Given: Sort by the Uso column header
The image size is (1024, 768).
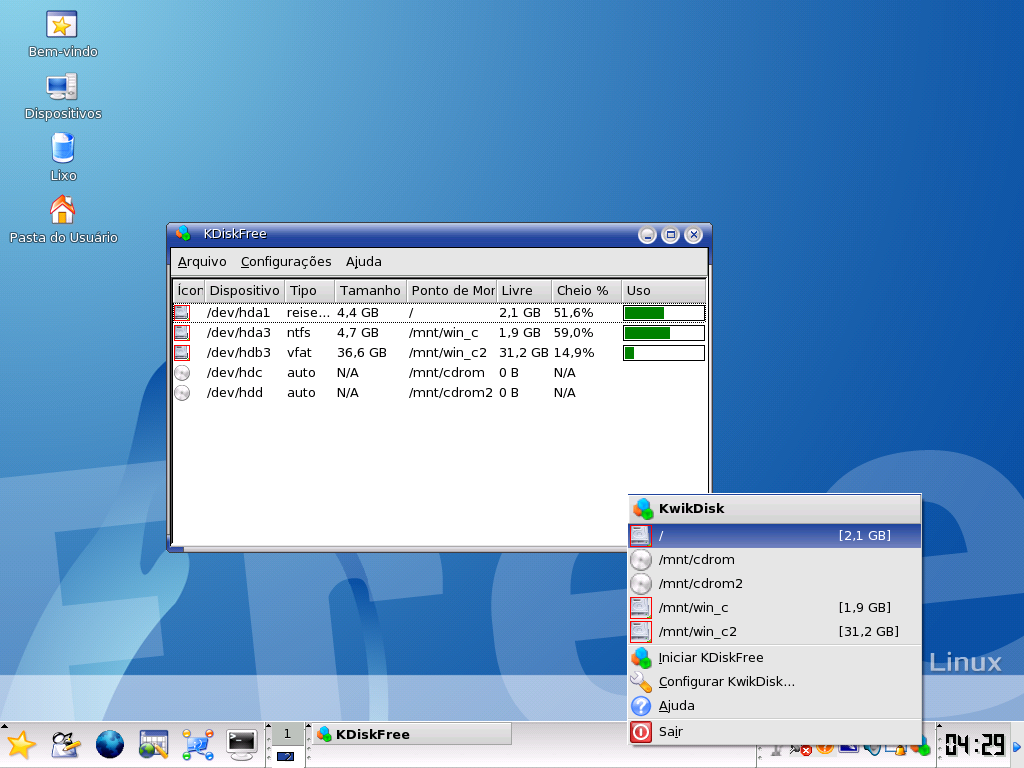Looking at the screenshot, I should click(x=664, y=291).
